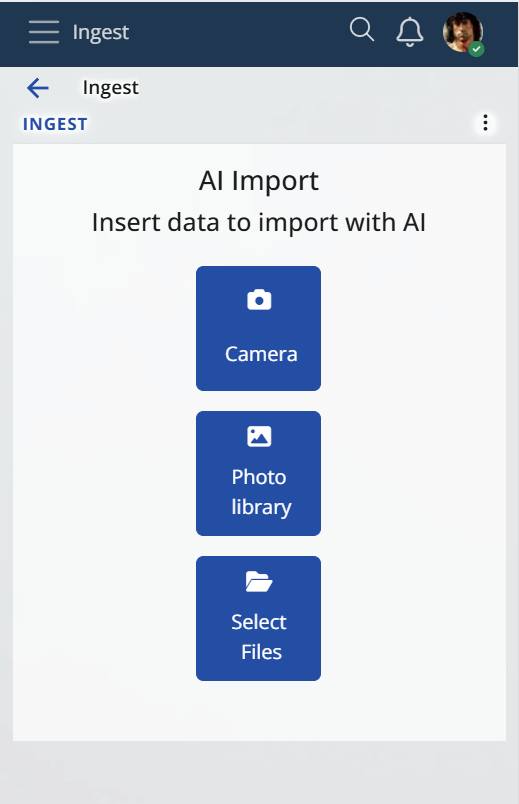Choose the Select Files text
519x804 pixels.
pos(259,637)
